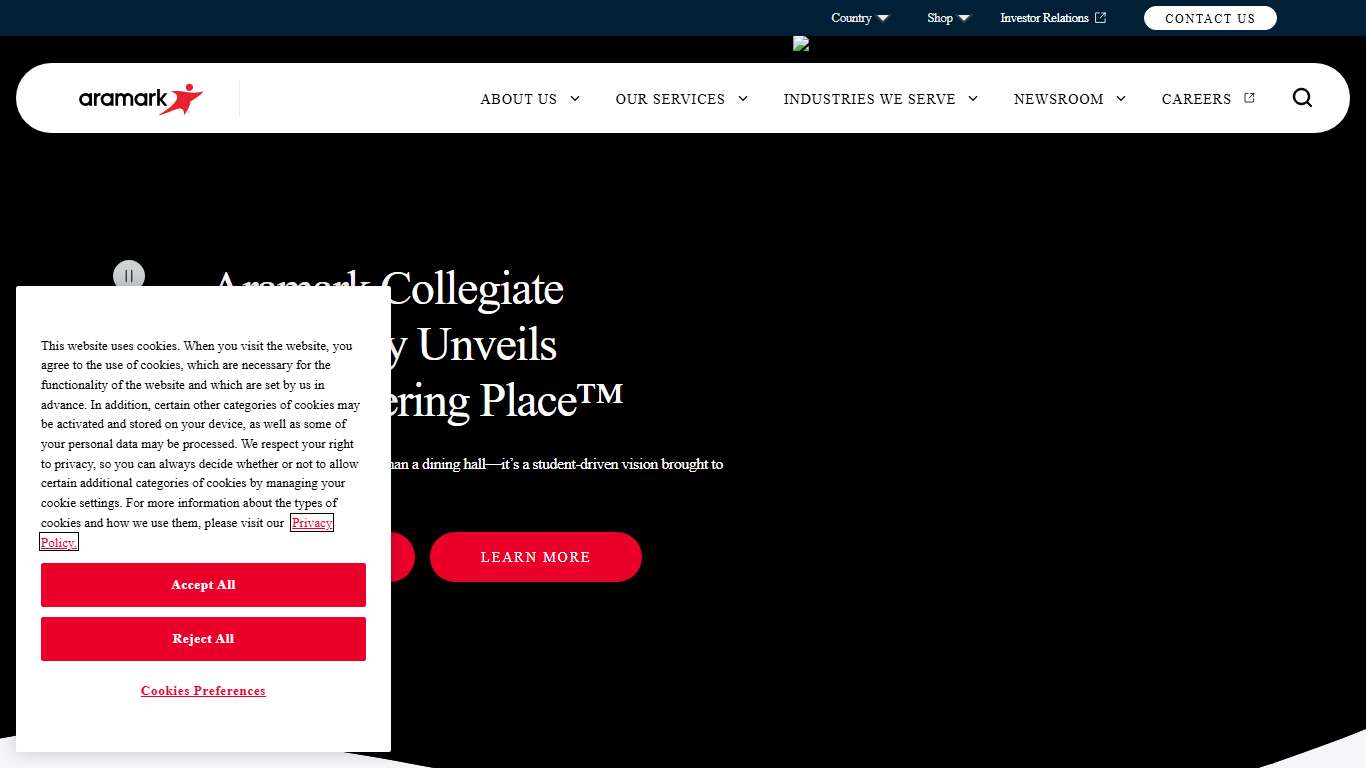The width and height of the screenshot is (1366, 768).
Task: Open the Privacy Policy link
Action: pyautogui.click(x=312, y=523)
